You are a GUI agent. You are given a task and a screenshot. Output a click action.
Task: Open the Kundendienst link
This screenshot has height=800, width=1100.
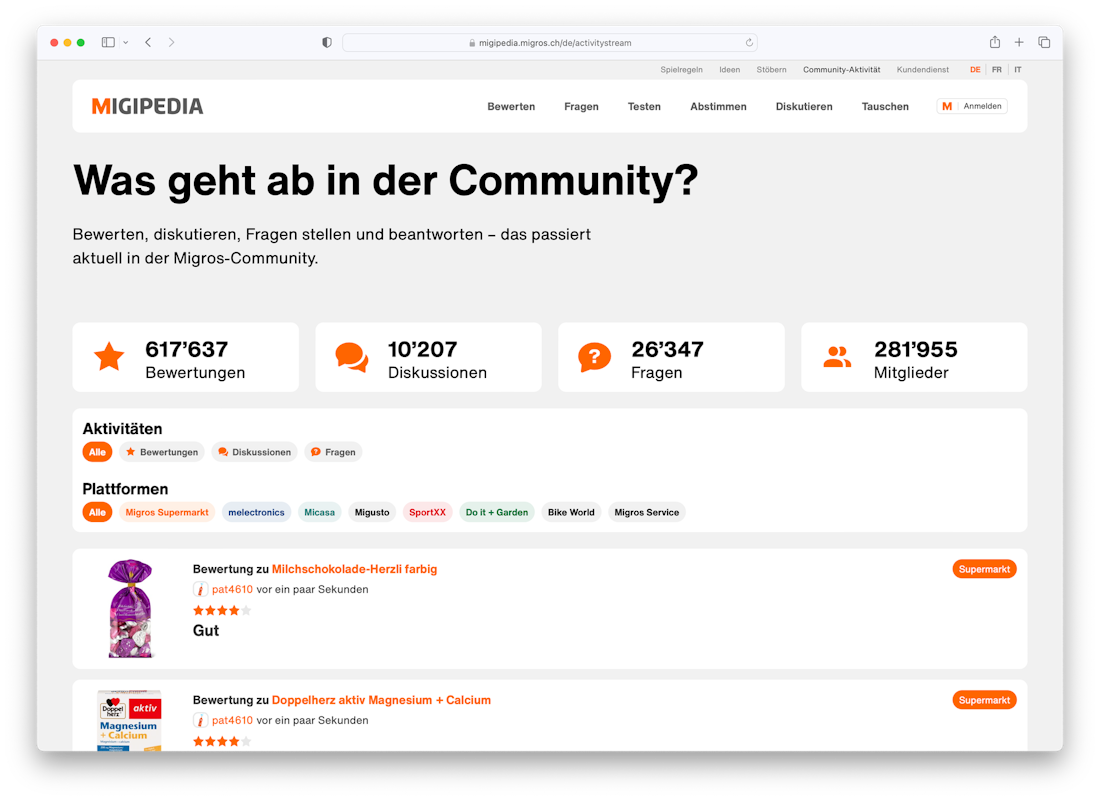pos(923,69)
